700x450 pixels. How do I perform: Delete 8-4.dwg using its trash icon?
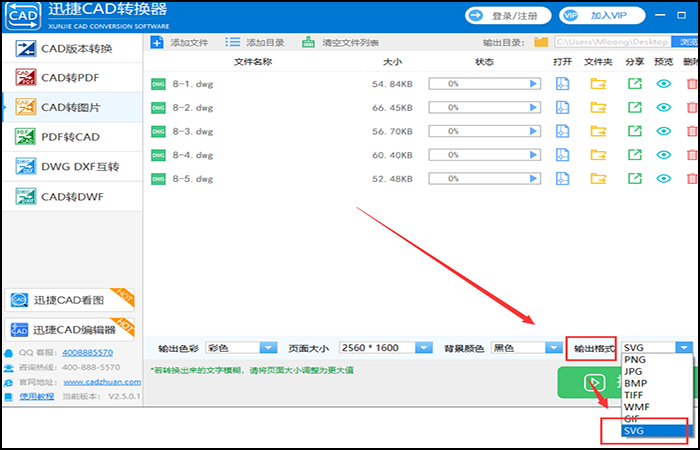692,155
